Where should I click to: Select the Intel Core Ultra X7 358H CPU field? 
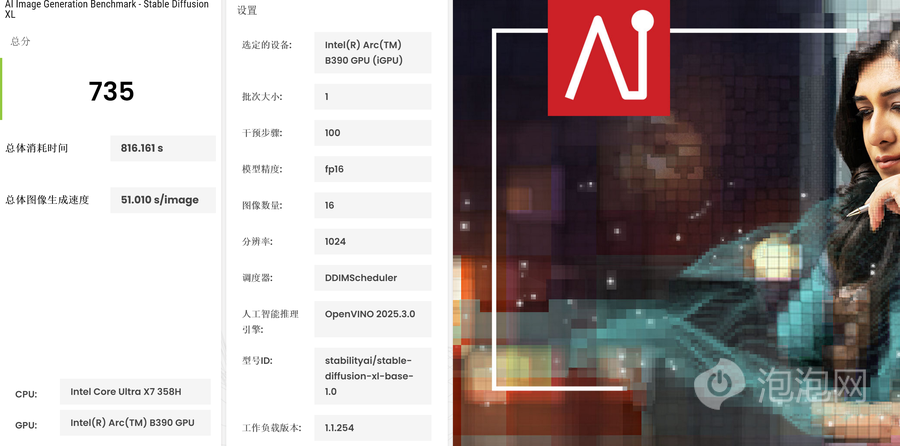click(135, 393)
